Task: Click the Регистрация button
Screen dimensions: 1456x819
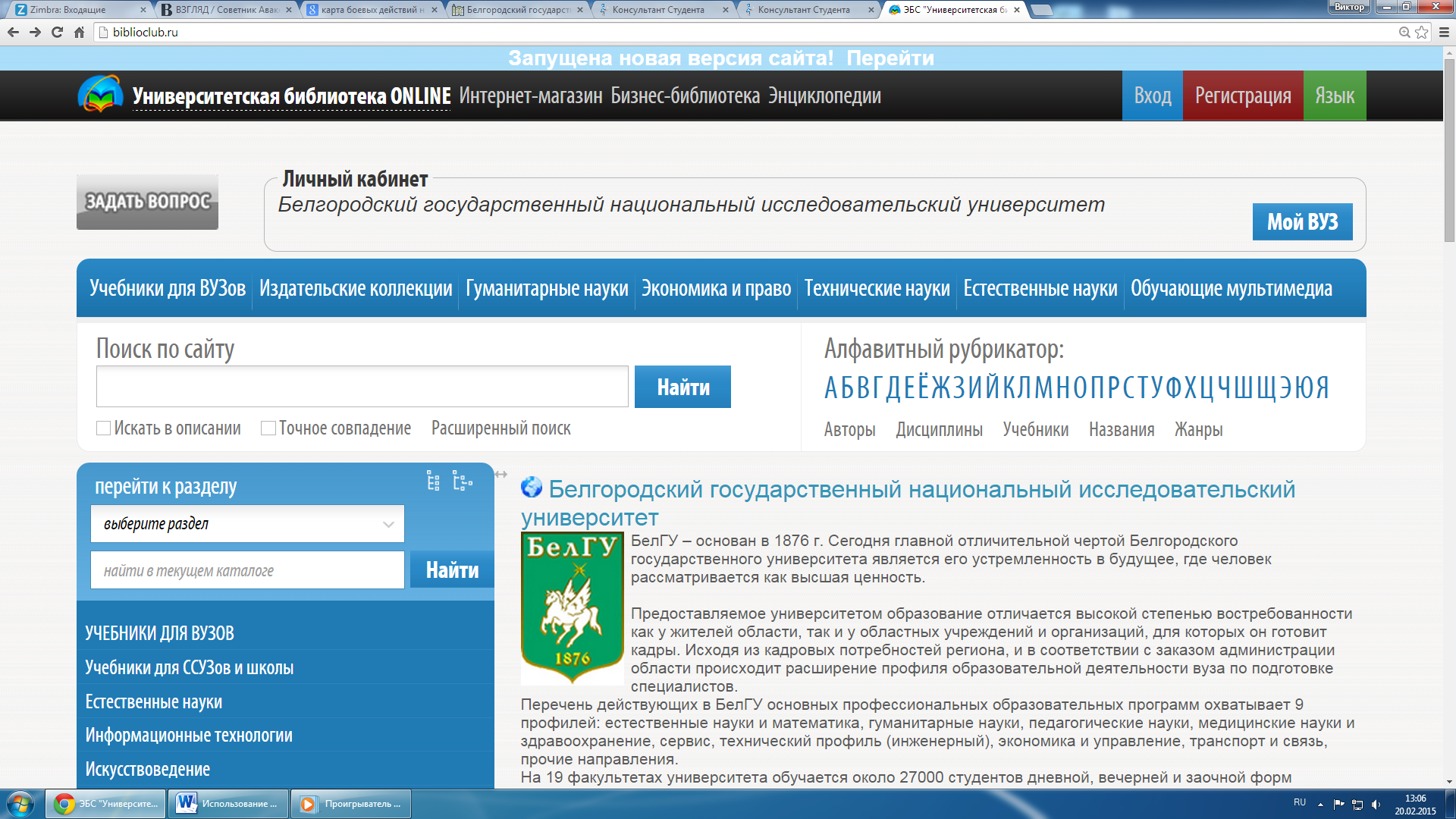Action: (x=1243, y=96)
